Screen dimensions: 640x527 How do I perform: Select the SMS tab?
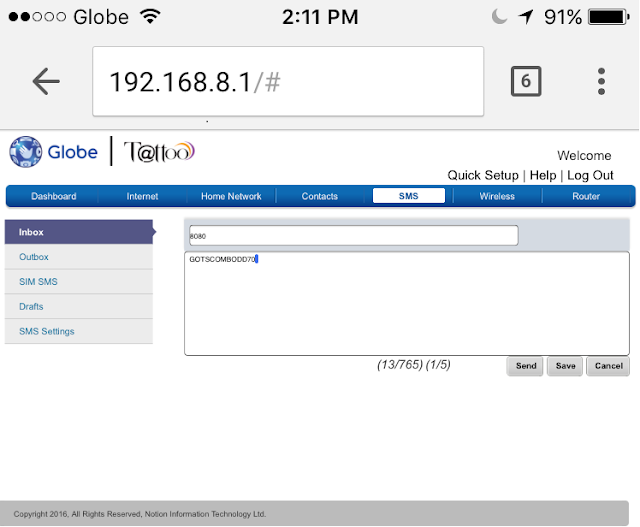pos(409,196)
